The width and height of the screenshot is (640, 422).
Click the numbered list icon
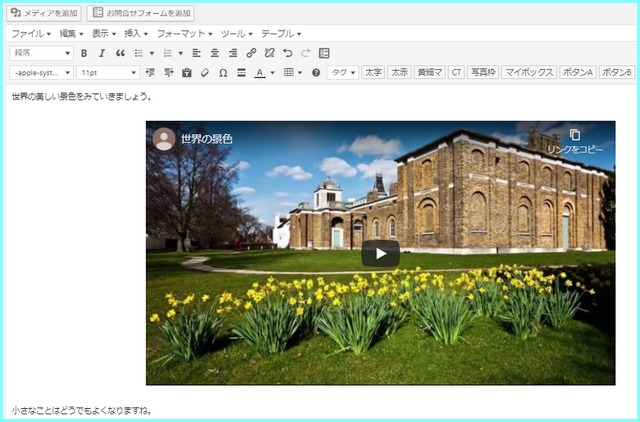coord(167,53)
